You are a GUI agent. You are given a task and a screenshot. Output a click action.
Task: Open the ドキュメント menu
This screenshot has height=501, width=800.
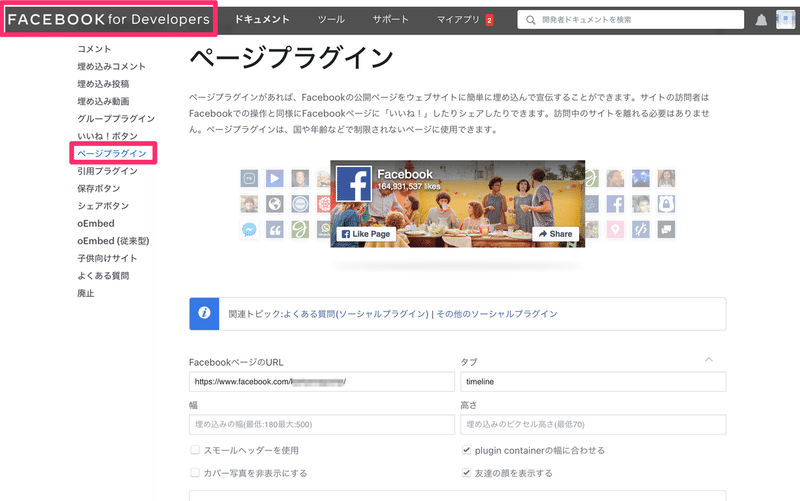pos(262,19)
